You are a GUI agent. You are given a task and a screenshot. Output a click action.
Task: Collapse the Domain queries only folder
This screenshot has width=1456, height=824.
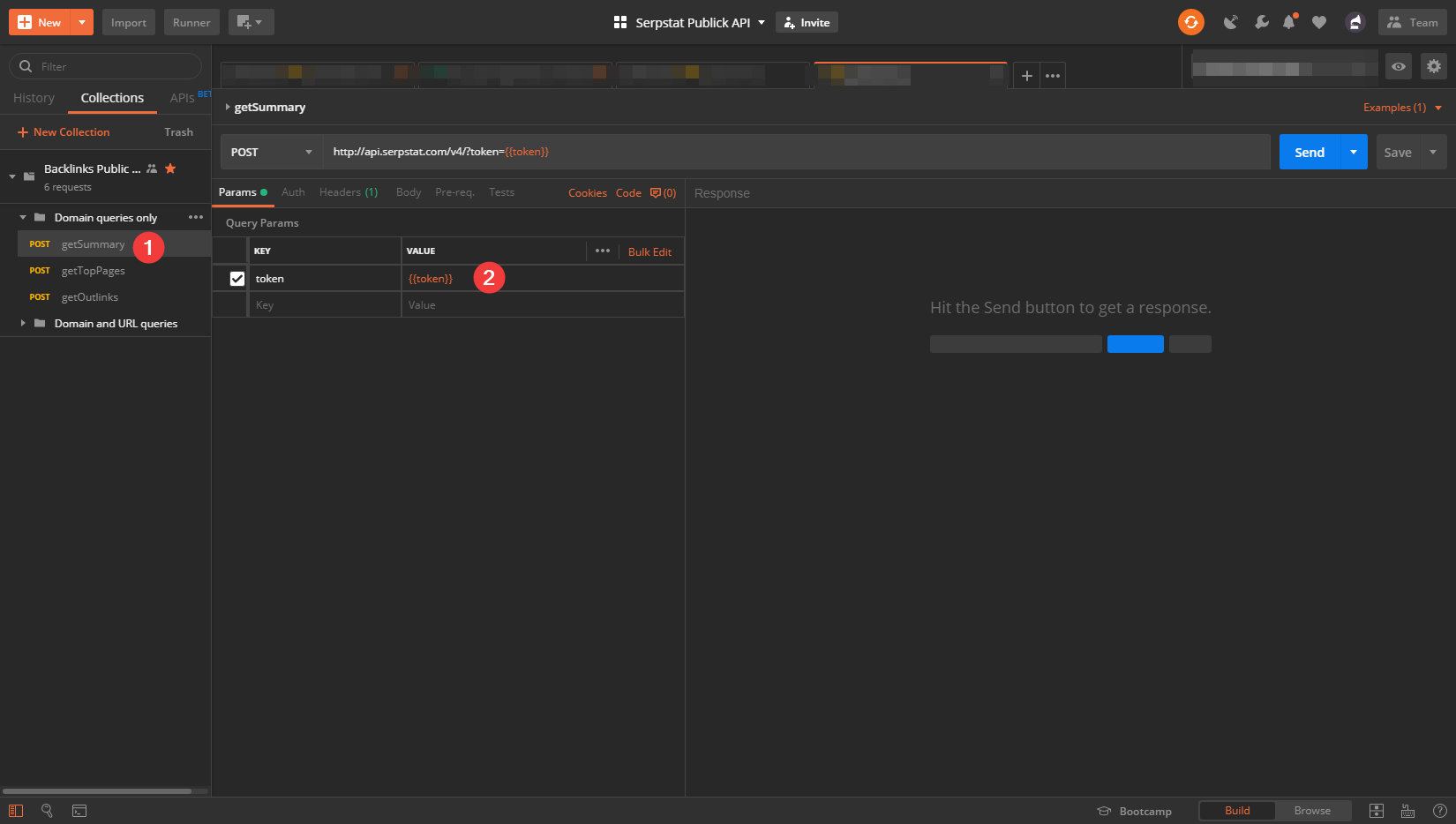tap(23, 217)
